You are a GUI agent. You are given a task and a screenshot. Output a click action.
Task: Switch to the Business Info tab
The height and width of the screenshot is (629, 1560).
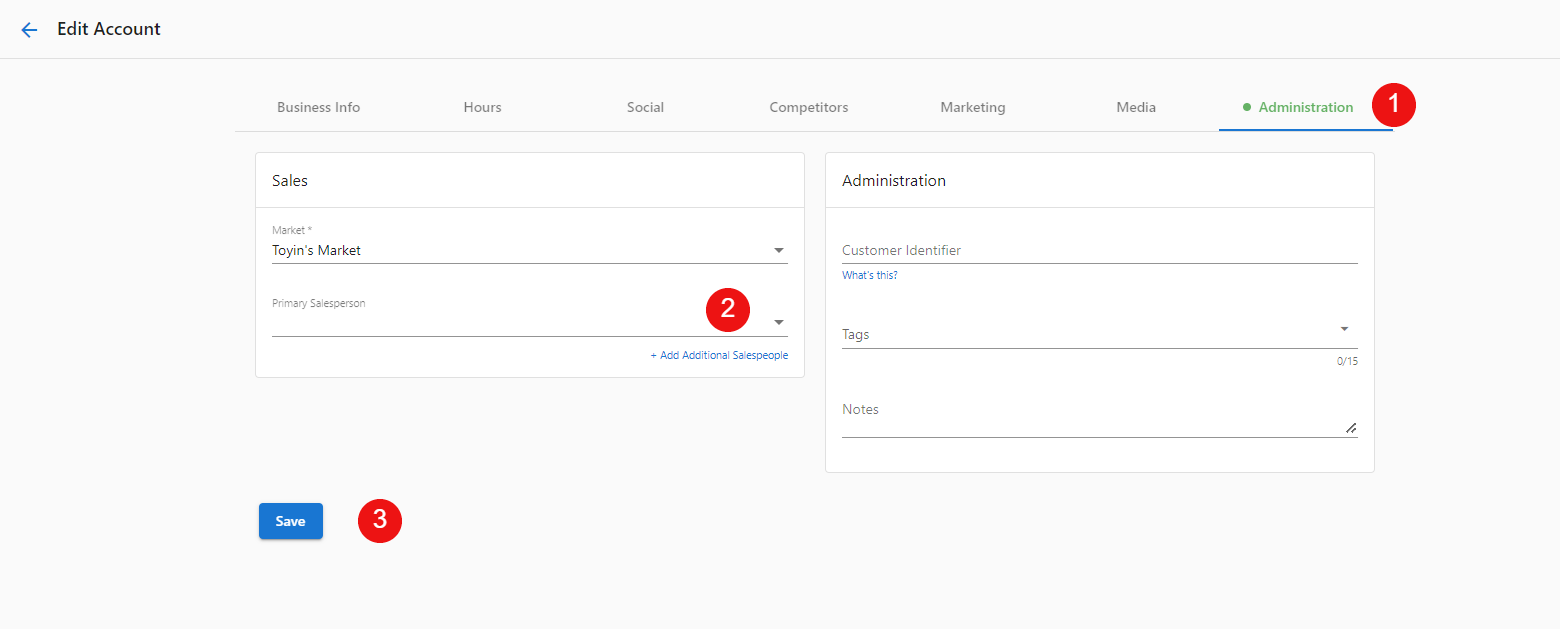318,107
